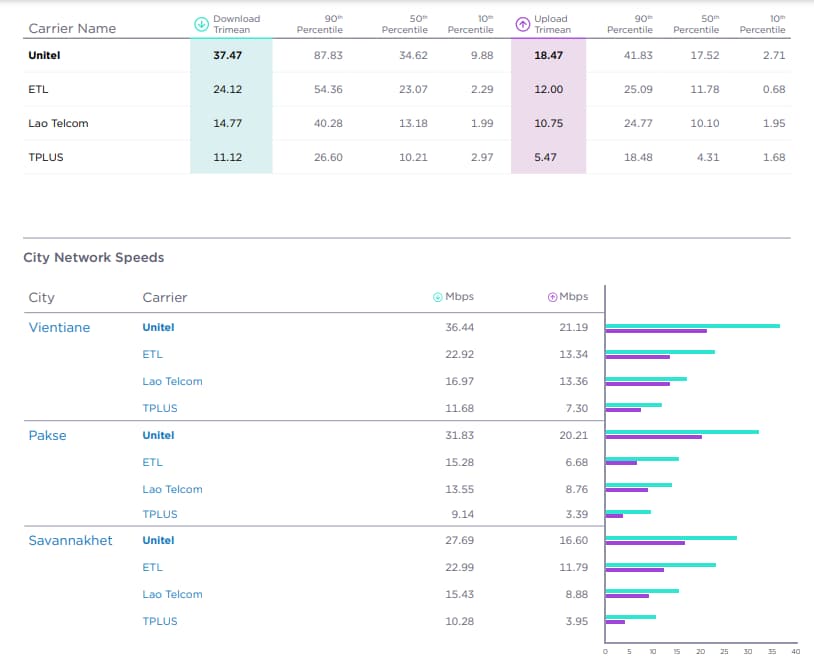Select Lao Telcom carrier under Savannakhet
The height and width of the screenshot is (666, 814).
pos(172,594)
